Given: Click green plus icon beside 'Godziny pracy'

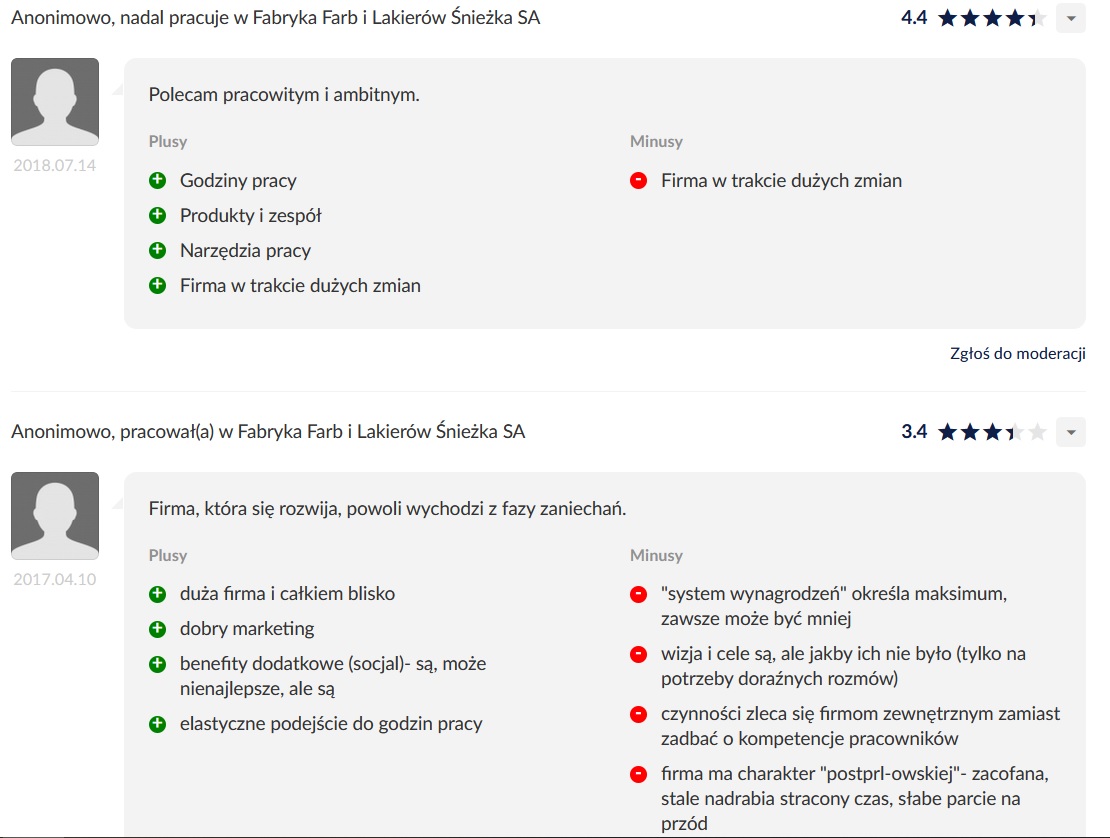Looking at the screenshot, I should tap(157, 181).
